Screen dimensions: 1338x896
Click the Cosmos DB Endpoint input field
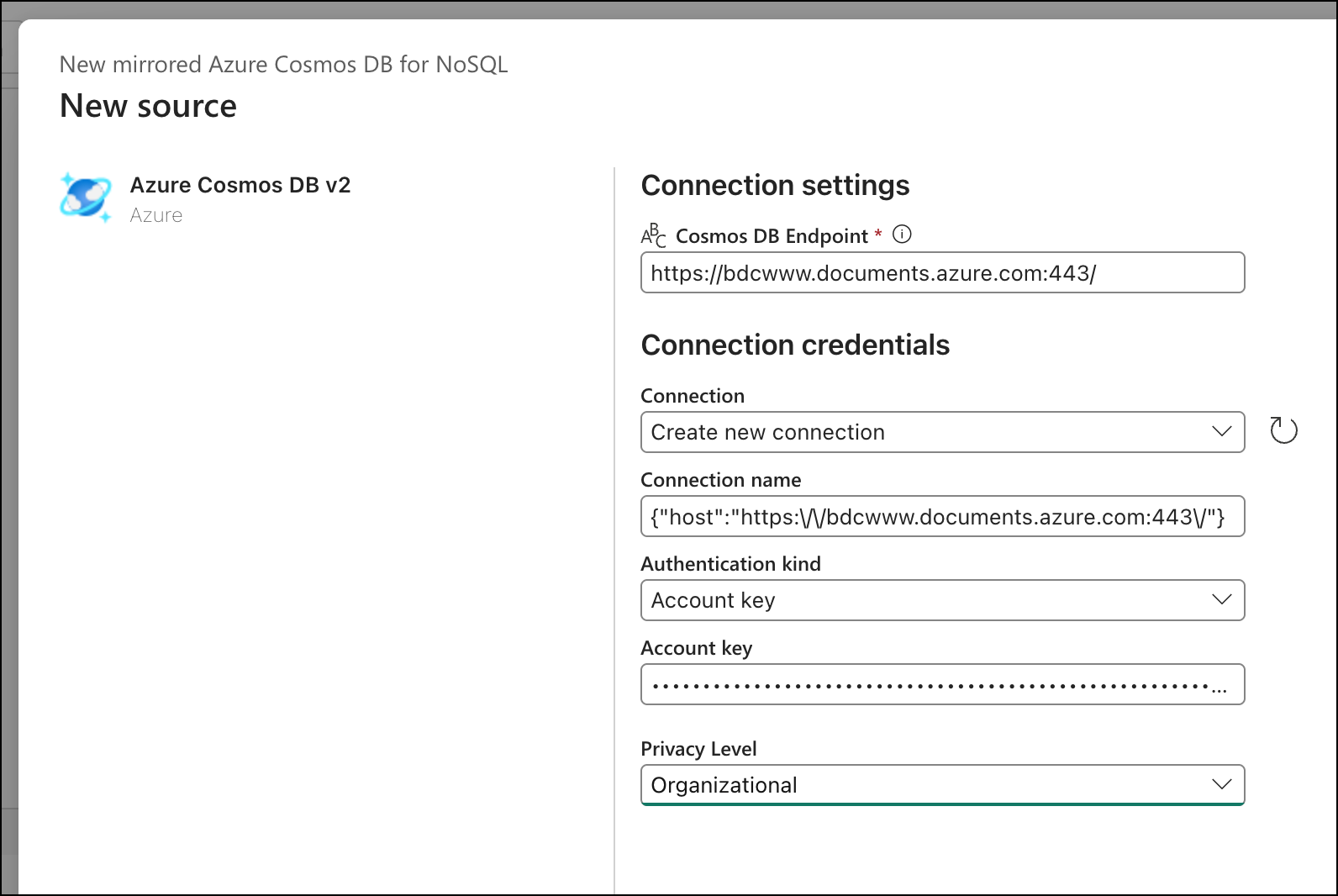pyautogui.click(x=942, y=272)
